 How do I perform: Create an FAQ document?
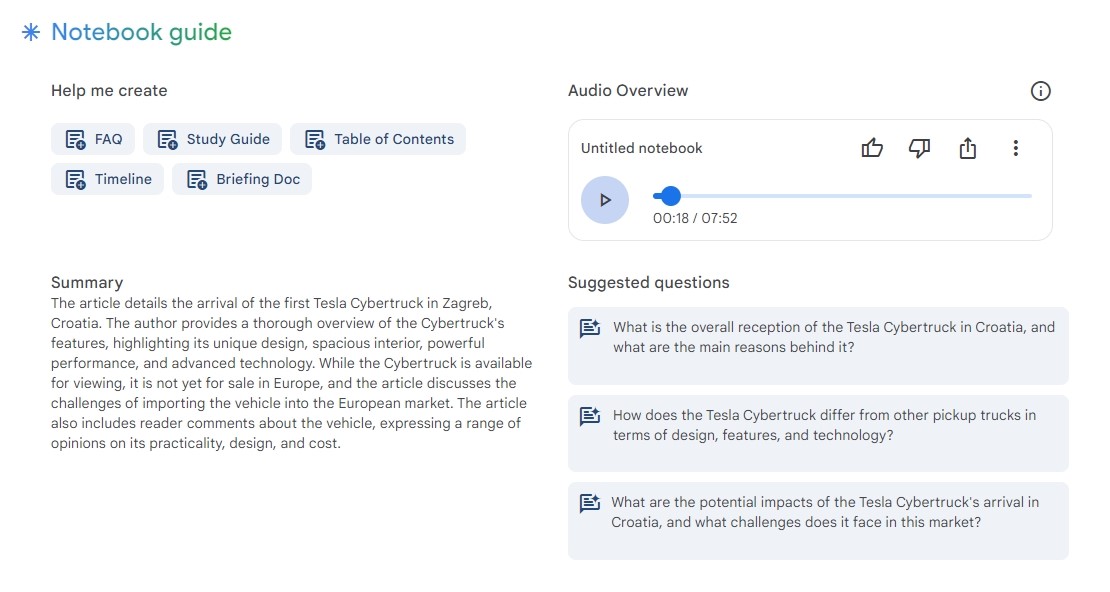(93, 139)
